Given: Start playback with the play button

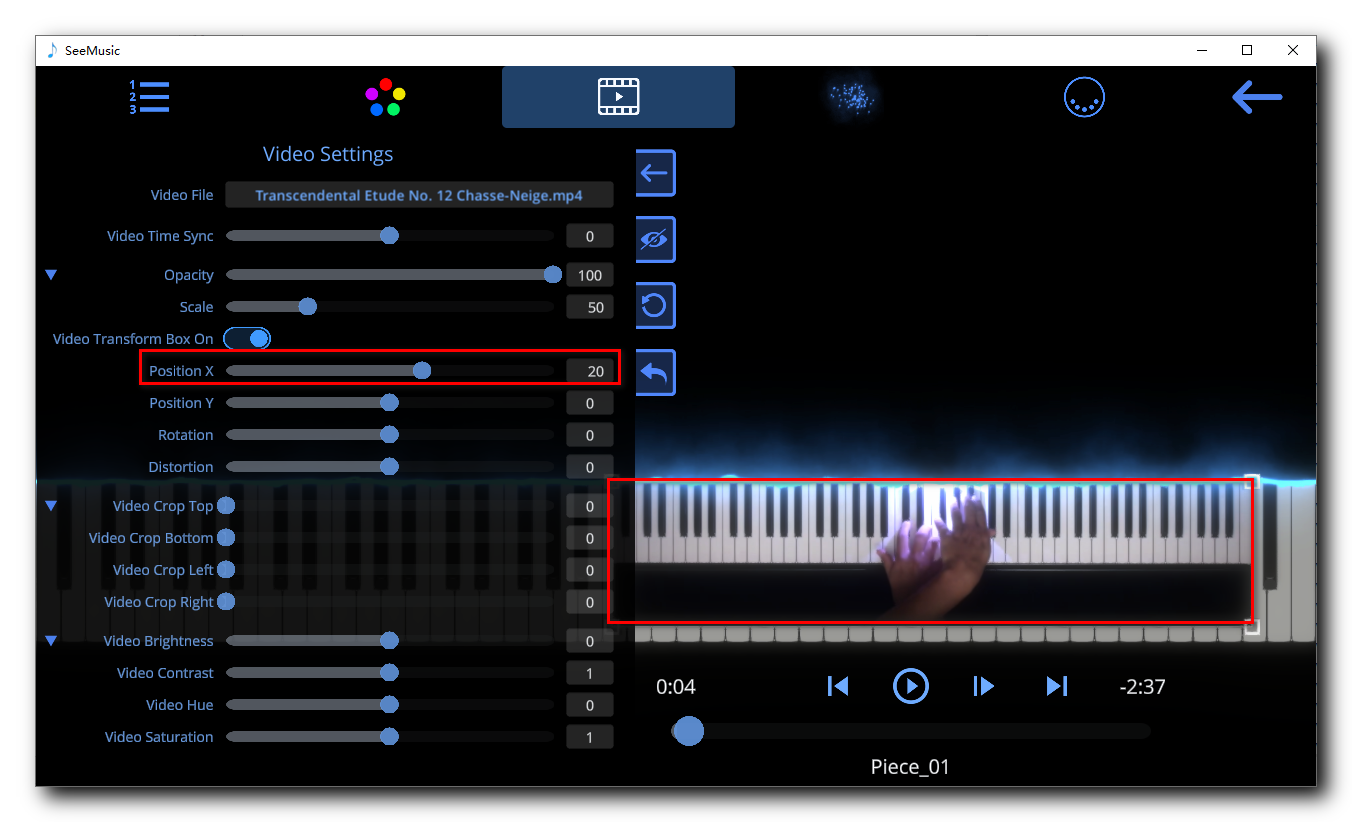Looking at the screenshot, I should point(911,686).
